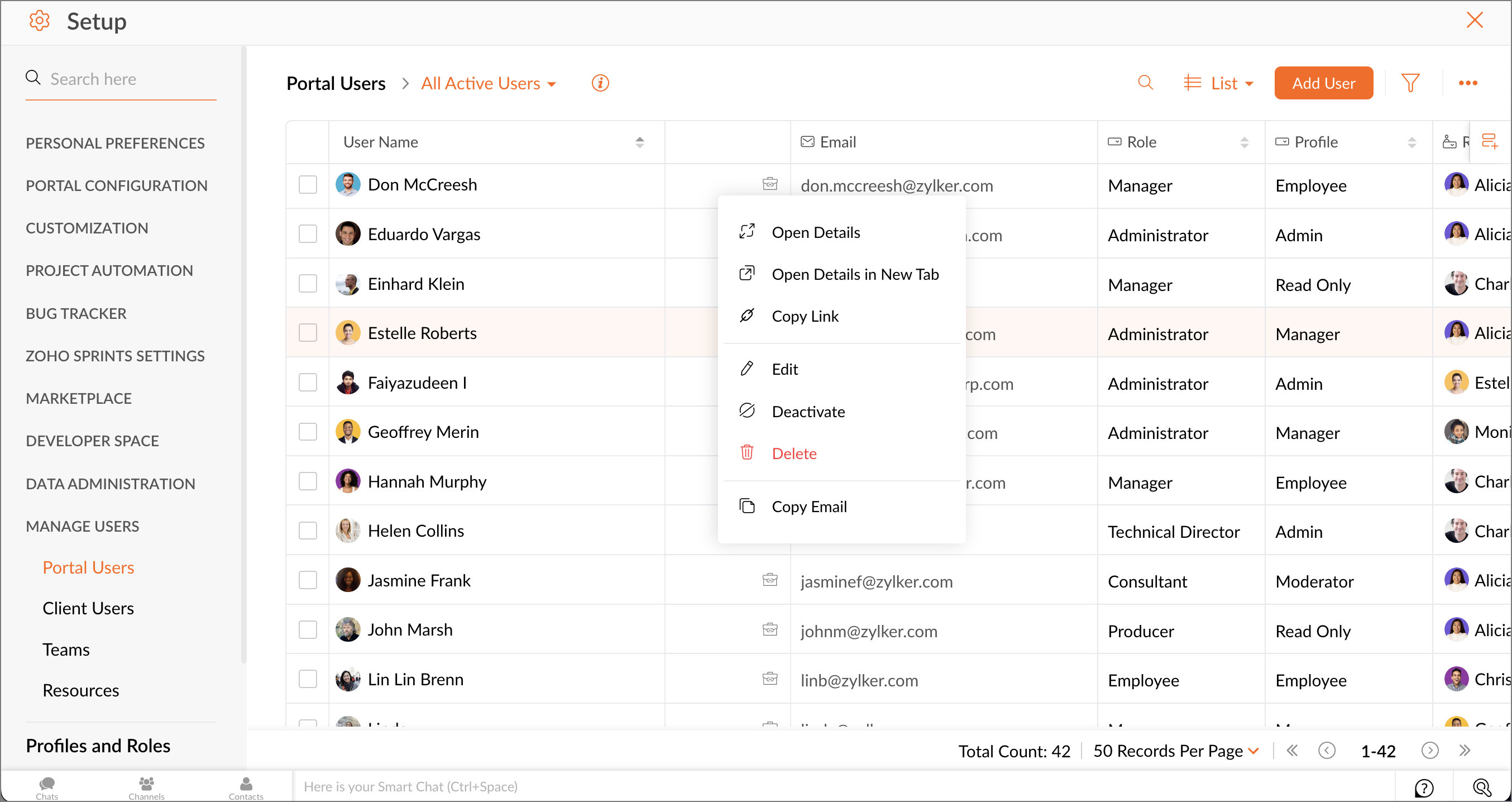This screenshot has height=802, width=1512.
Task: Click the add column icon in table header
Action: click(1490, 141)
